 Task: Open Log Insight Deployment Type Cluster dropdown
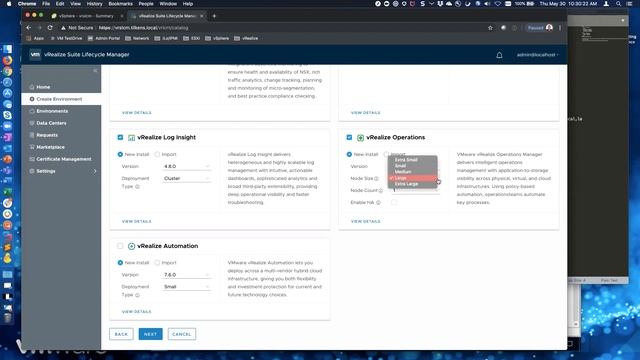pyautogui.click(x=187, y=178)
